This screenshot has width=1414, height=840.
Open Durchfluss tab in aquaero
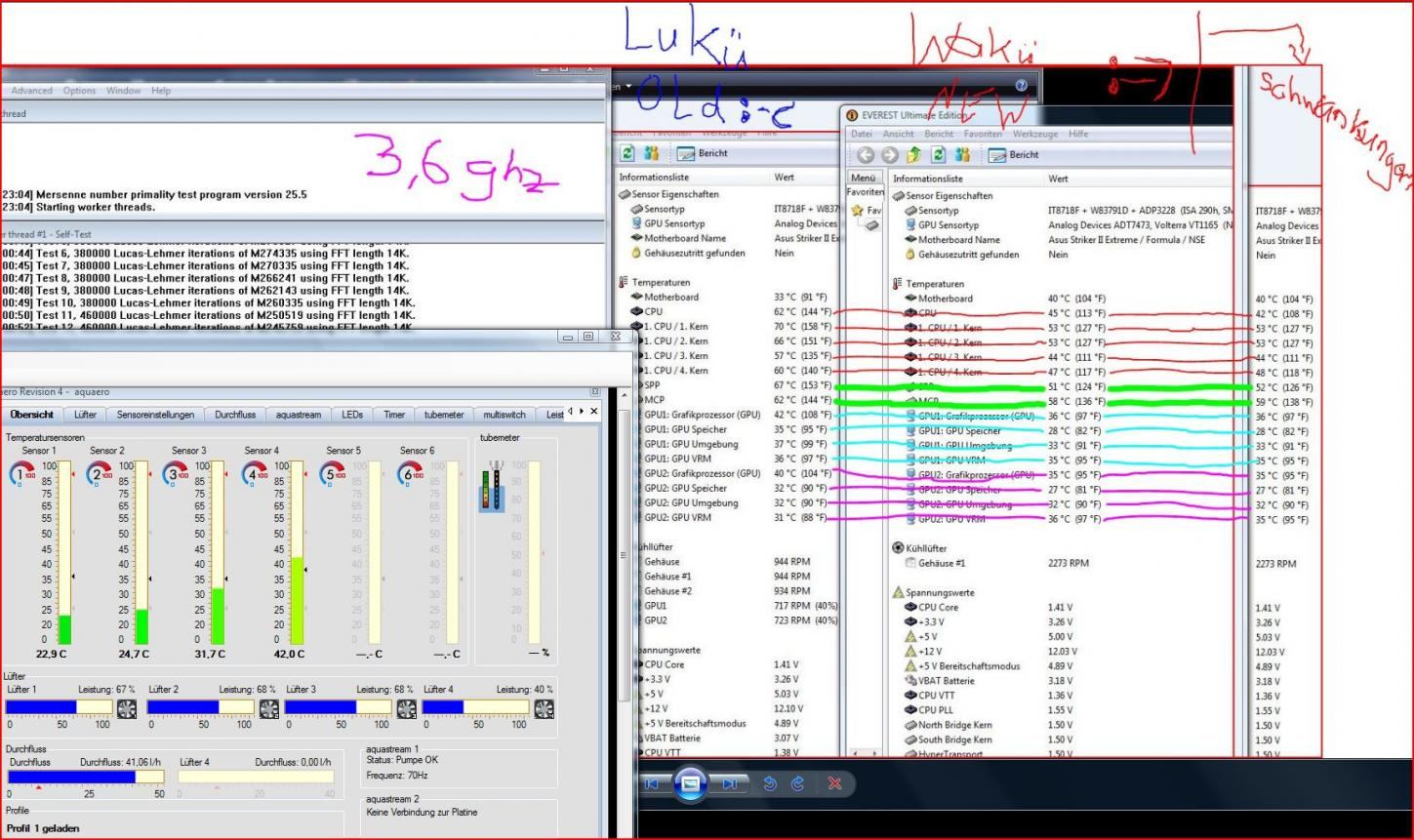(235, 415)
